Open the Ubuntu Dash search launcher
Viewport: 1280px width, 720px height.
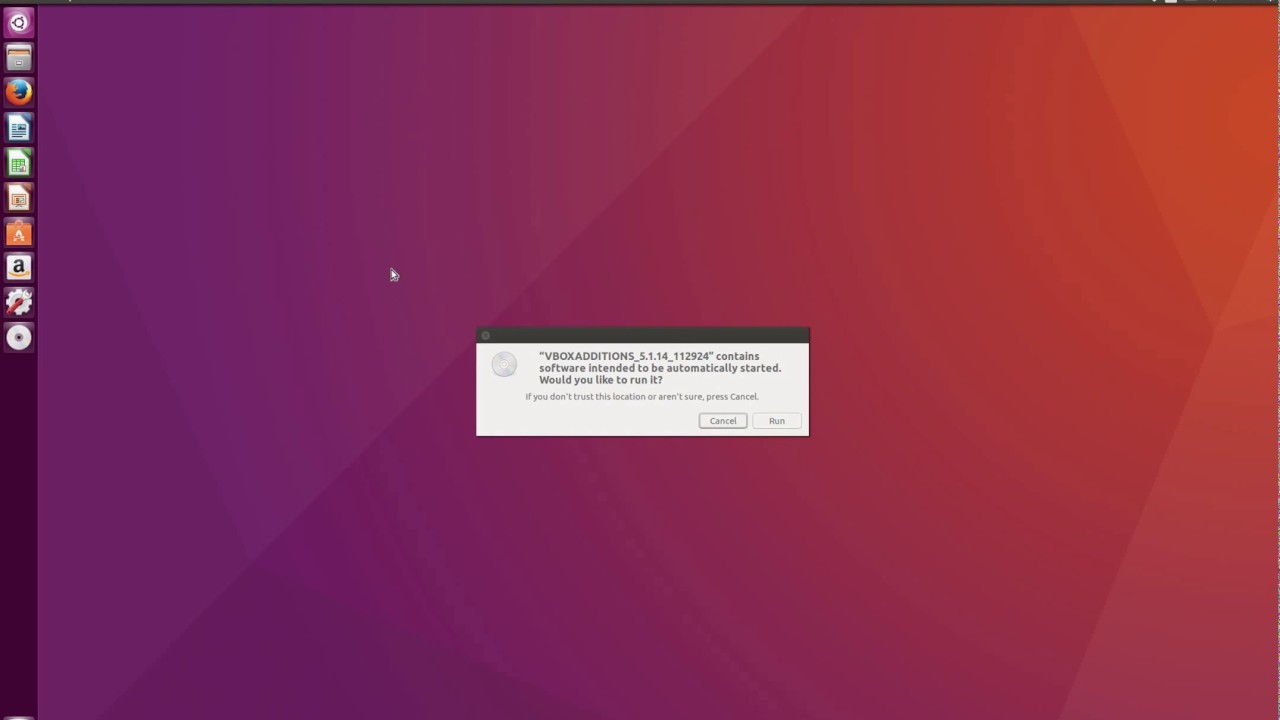pos(18,22)
